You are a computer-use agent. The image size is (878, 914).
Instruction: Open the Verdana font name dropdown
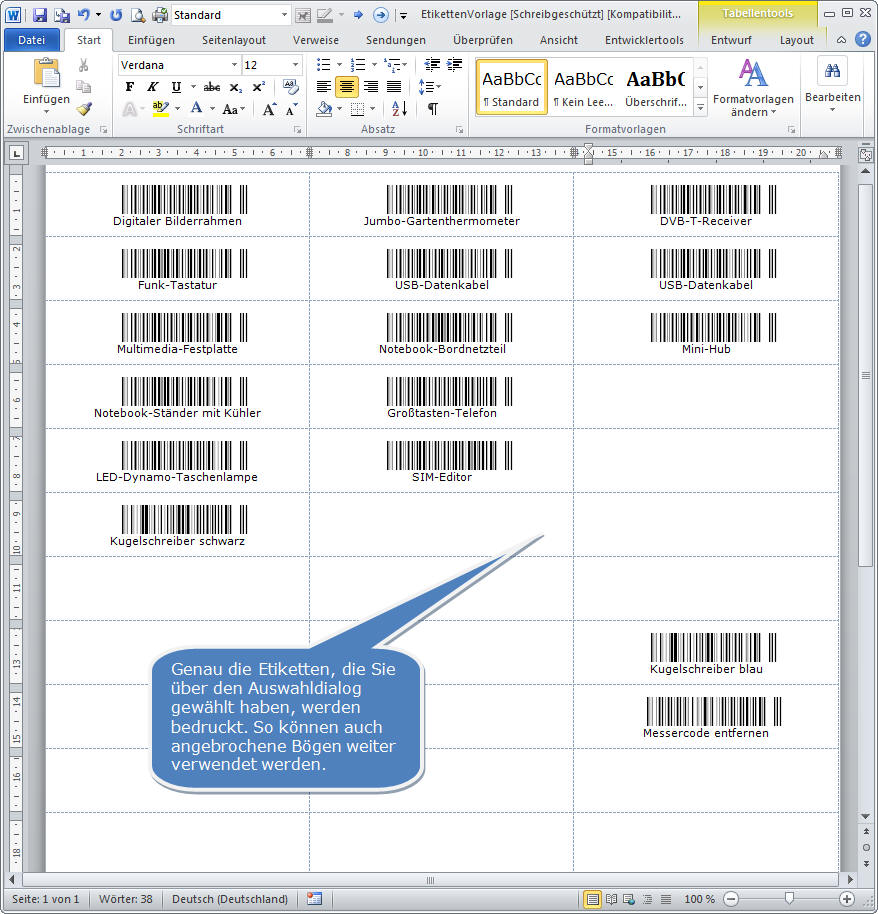234,65
